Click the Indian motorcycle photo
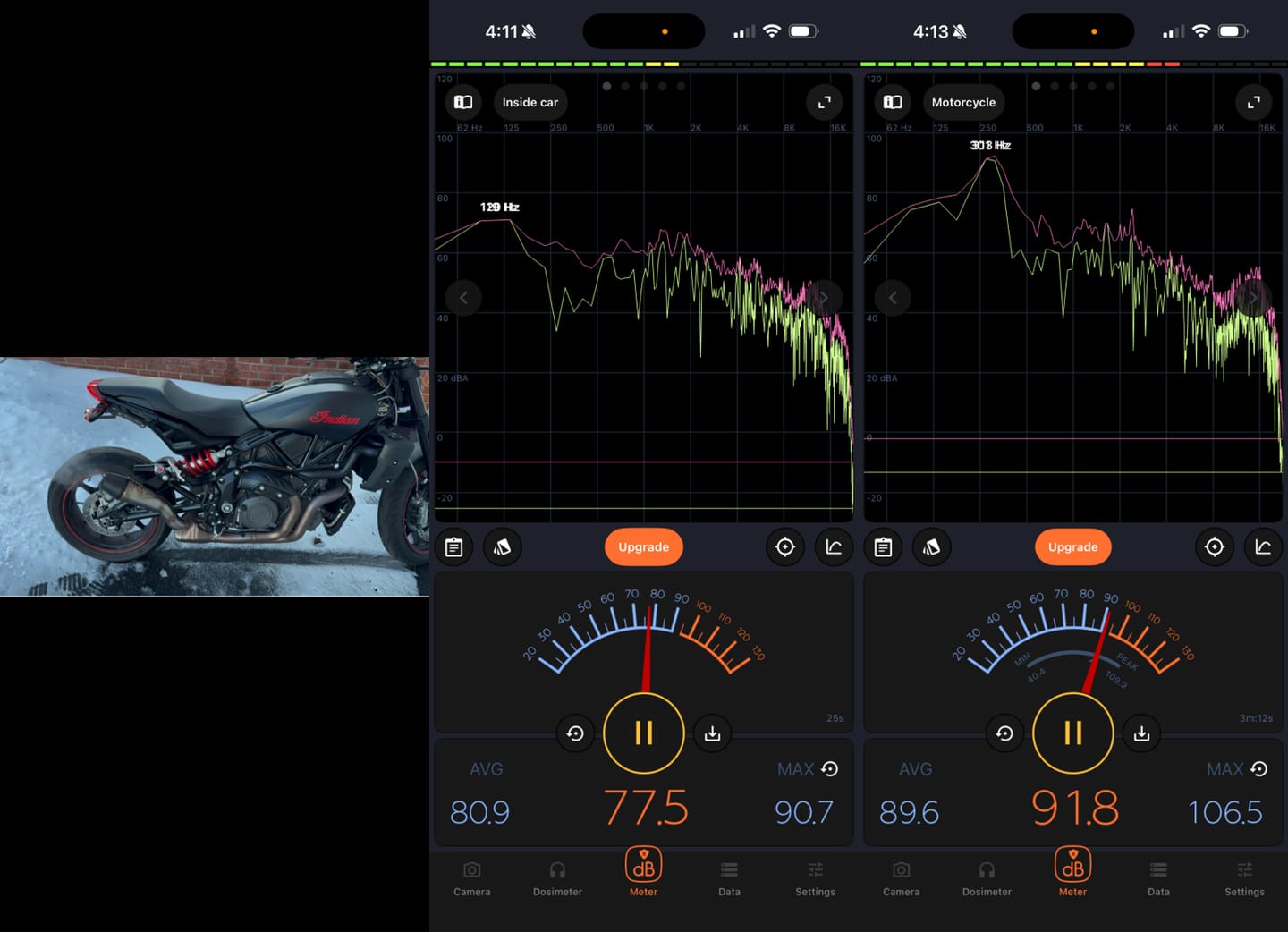 [215, 477]
